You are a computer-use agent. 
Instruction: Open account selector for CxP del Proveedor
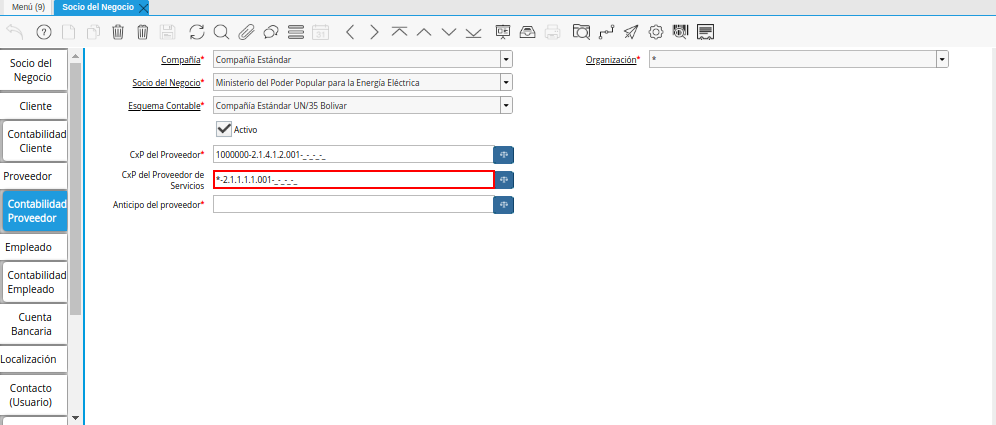pyautogui.click(x=504, y=154)
